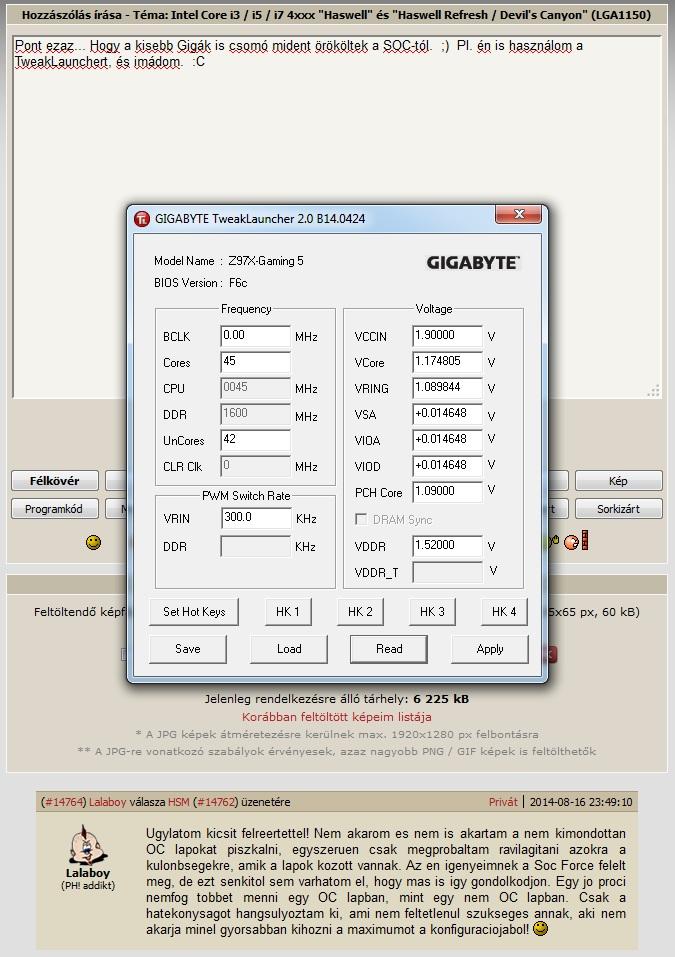Click the VDDR voltage field
Screen dimensions: 675x957
[x=447, y=546]
